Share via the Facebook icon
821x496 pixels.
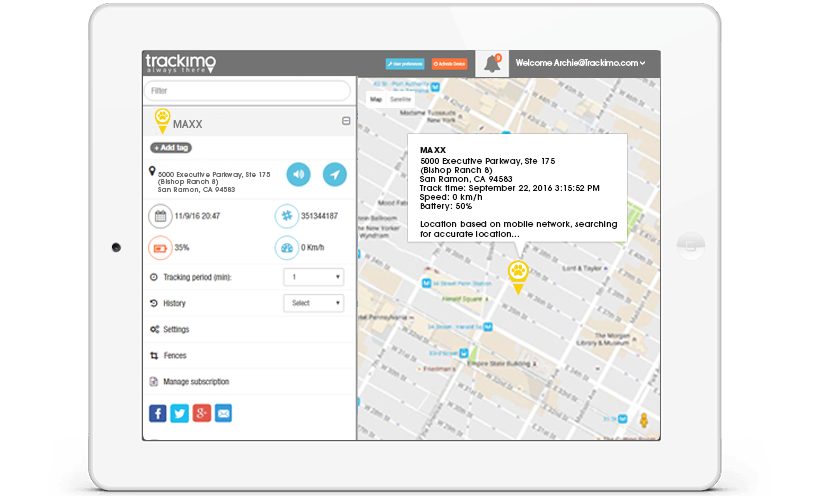click(x=158, y=413)
